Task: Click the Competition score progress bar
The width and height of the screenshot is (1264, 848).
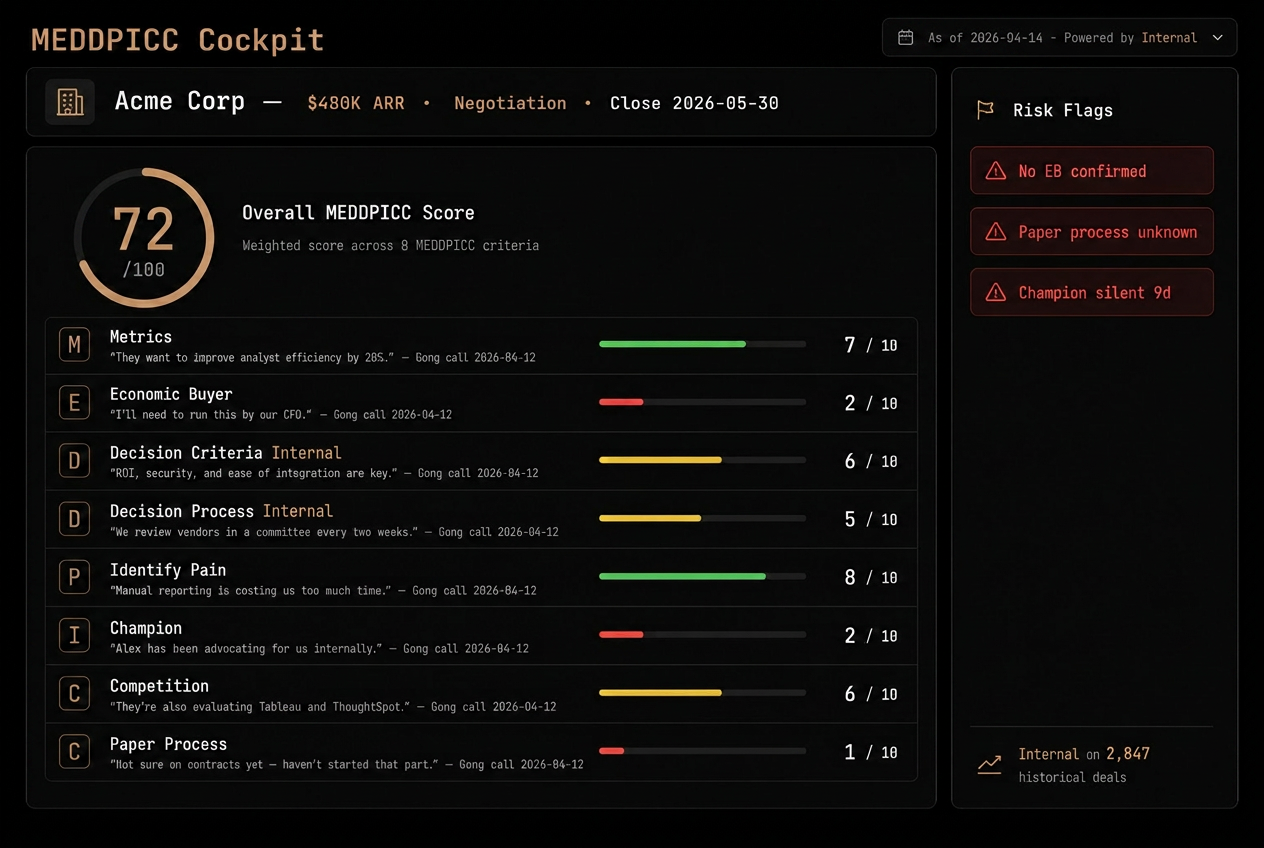Action: (x=702, y=692)
